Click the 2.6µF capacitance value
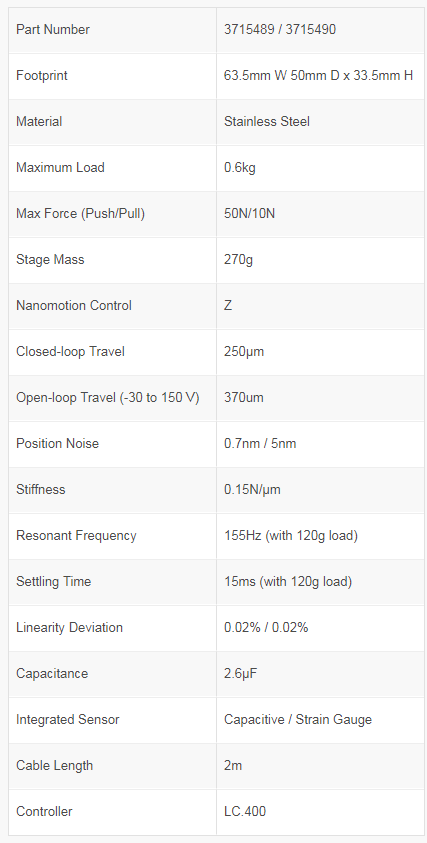Image resolution: width=427 pixels, height=843 pixels. point(240,674)
